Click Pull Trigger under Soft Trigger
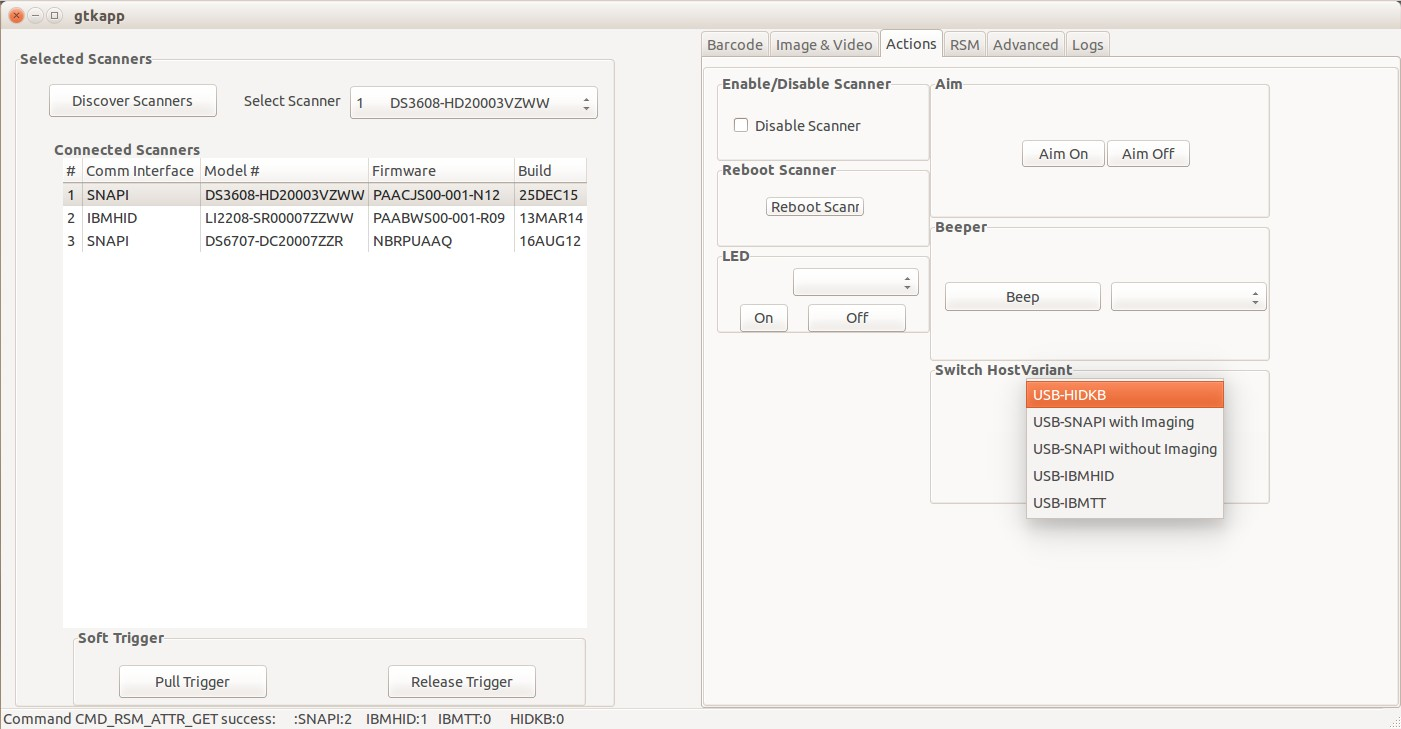The height and width of the screenshot is (729, 1401). point(192,681)
